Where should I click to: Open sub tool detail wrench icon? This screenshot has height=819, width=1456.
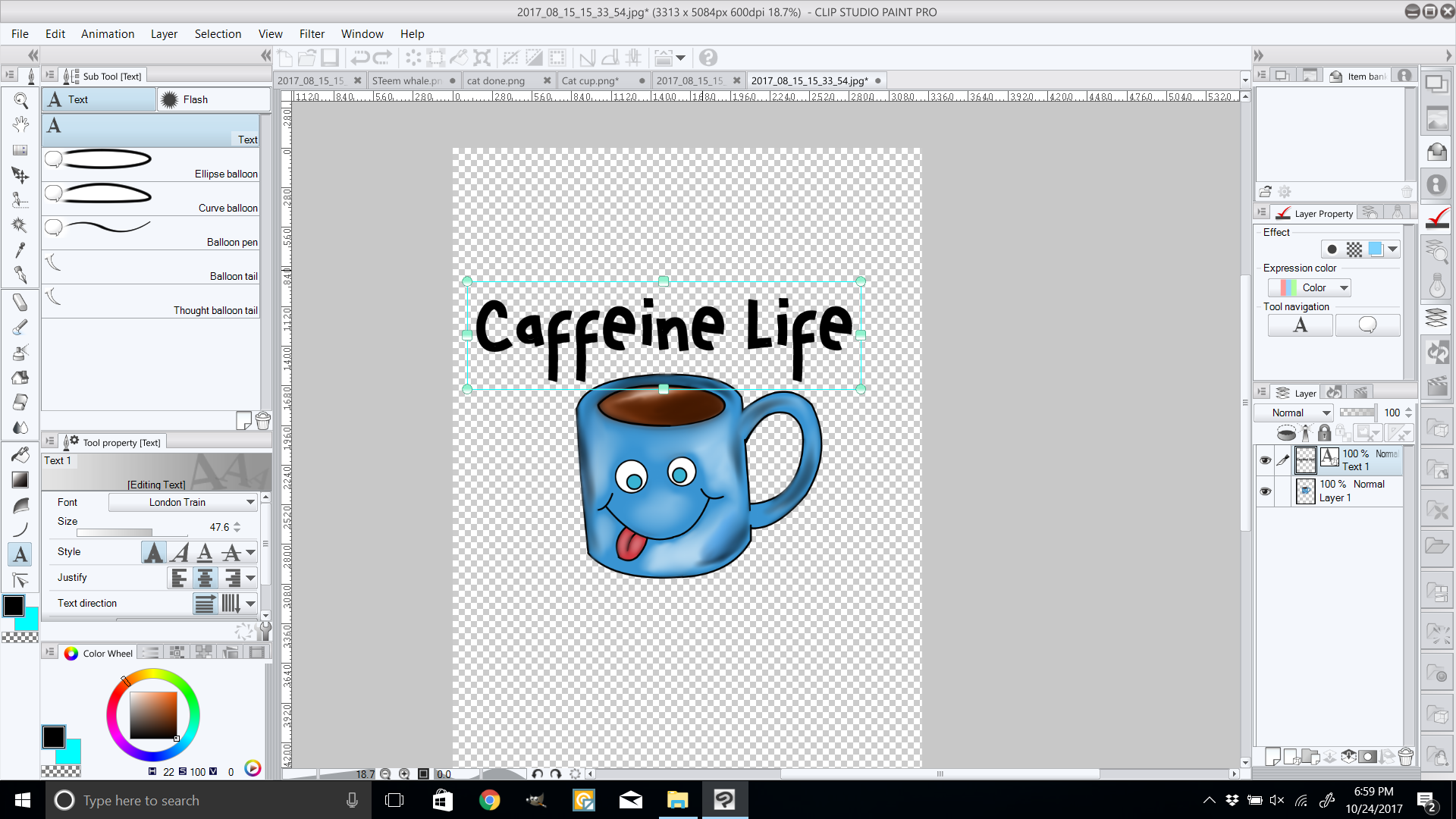tap(265, 630)
